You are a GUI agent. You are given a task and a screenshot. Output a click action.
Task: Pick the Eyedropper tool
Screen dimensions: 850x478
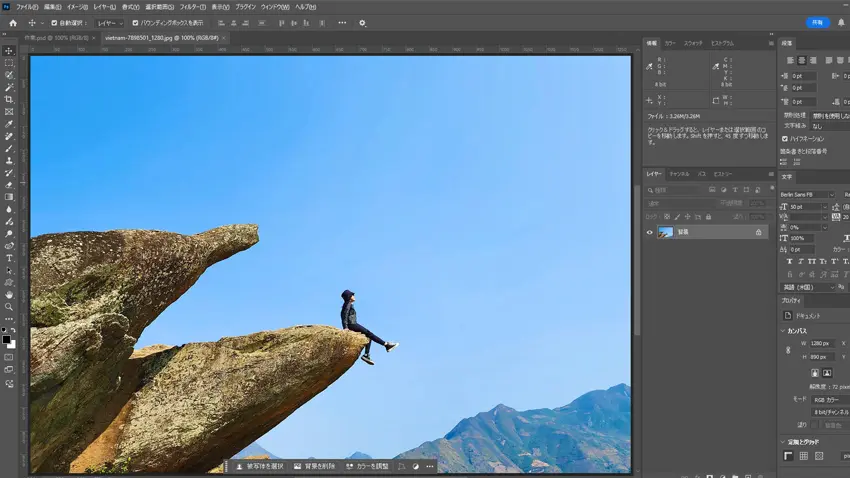pyautogui.click(x=9, y=124)
